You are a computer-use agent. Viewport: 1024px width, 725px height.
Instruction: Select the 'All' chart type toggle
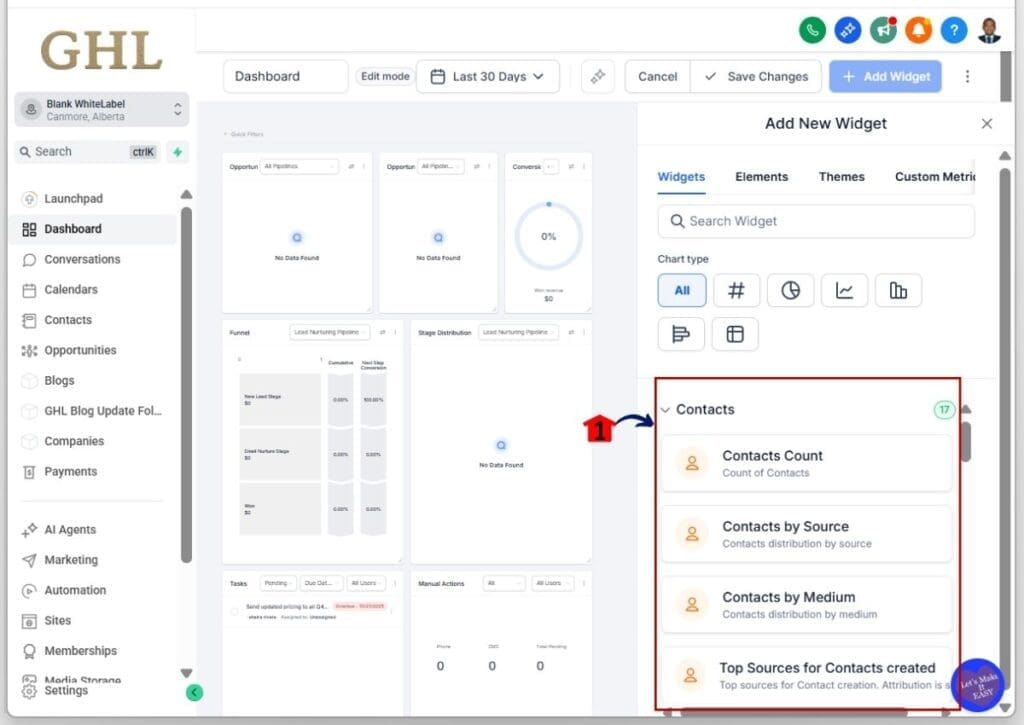pyautogui.click(x=681, y=290)
